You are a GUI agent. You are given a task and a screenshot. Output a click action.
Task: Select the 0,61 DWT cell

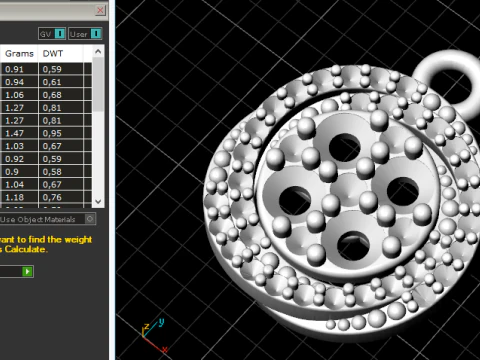pos(61,82)
